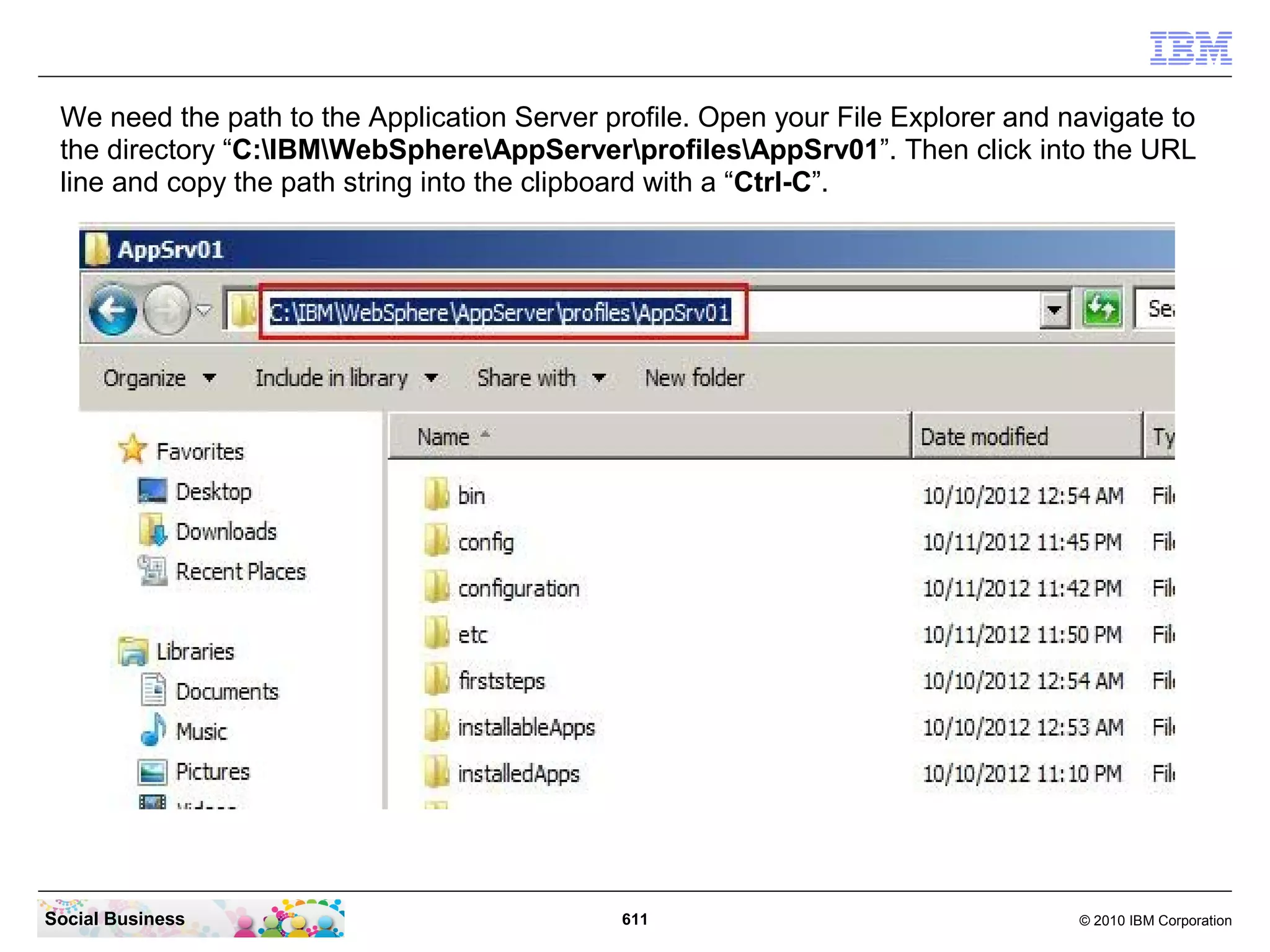
Task: Click the Favorites star icon
Action: pyautogui.click(x=132, y=449)
